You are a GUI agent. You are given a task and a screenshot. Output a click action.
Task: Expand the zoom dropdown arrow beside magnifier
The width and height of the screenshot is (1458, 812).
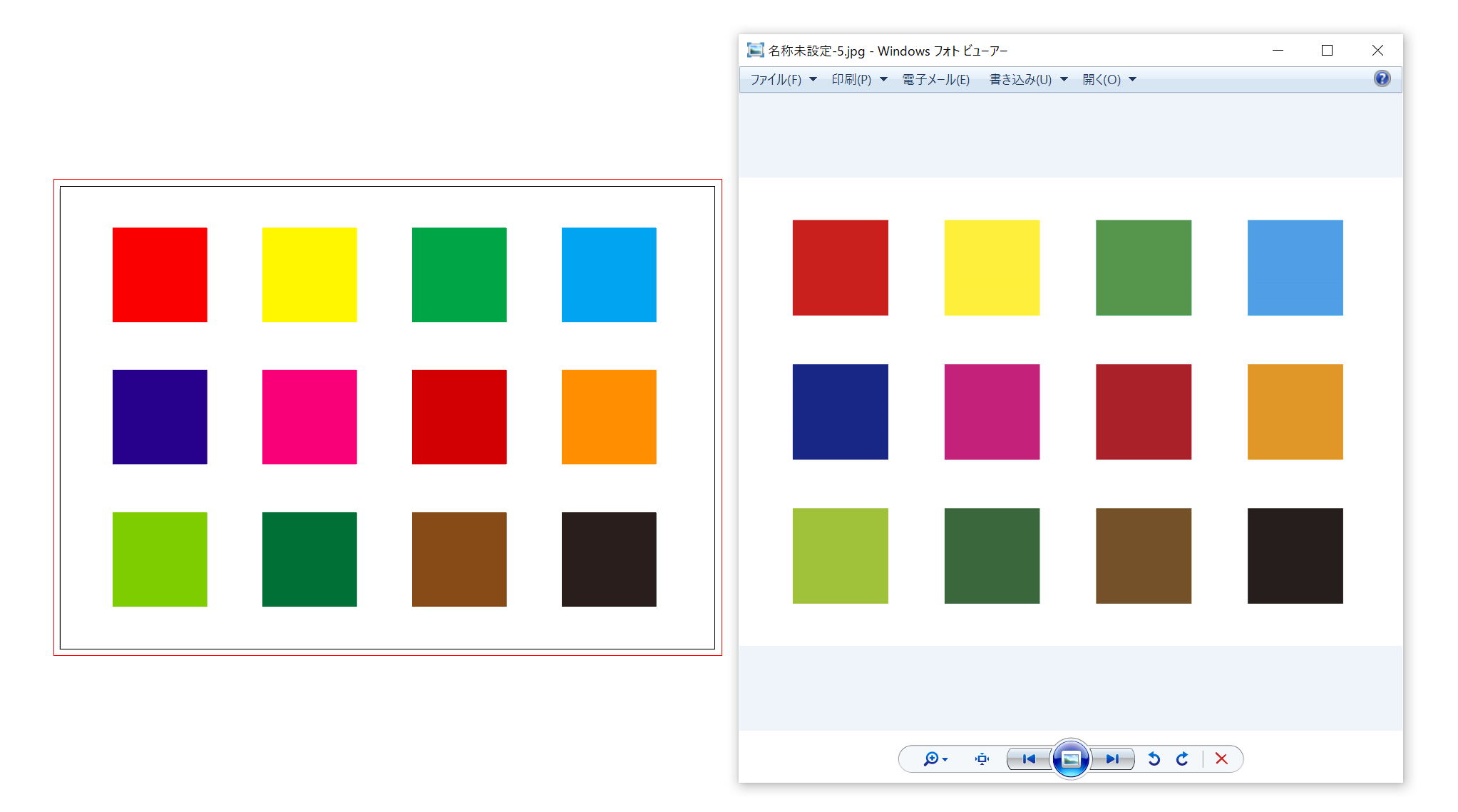pos(945,760)
